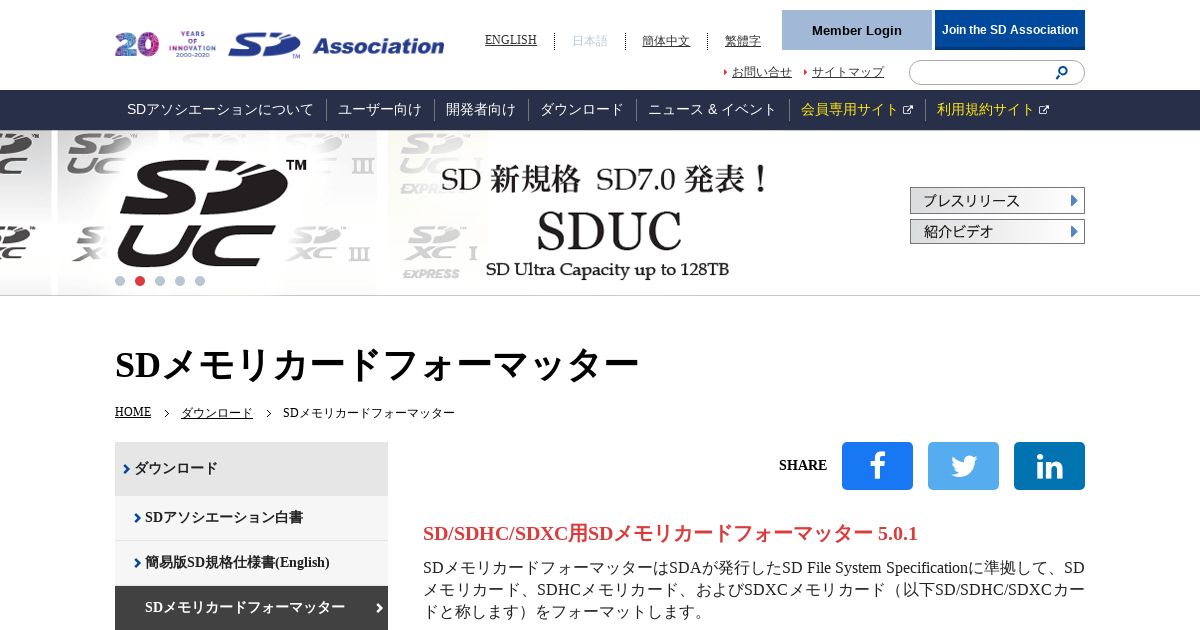Open ニュース & イベント menu

(712, 110)
